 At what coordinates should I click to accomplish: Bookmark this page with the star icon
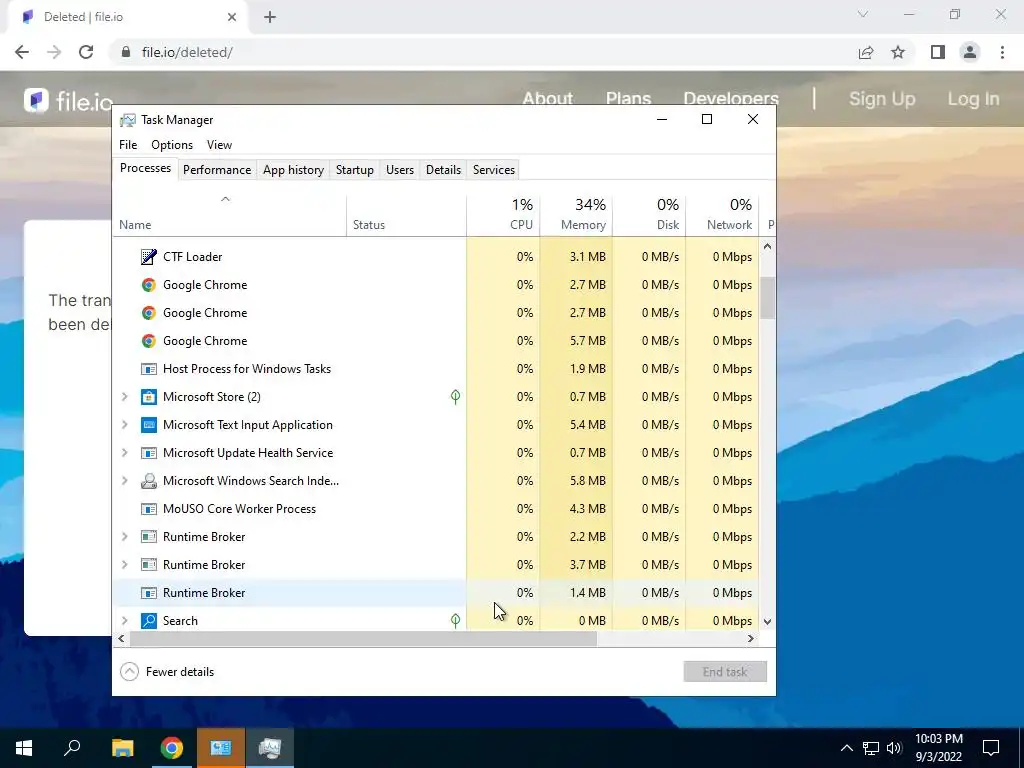[898, 52]
